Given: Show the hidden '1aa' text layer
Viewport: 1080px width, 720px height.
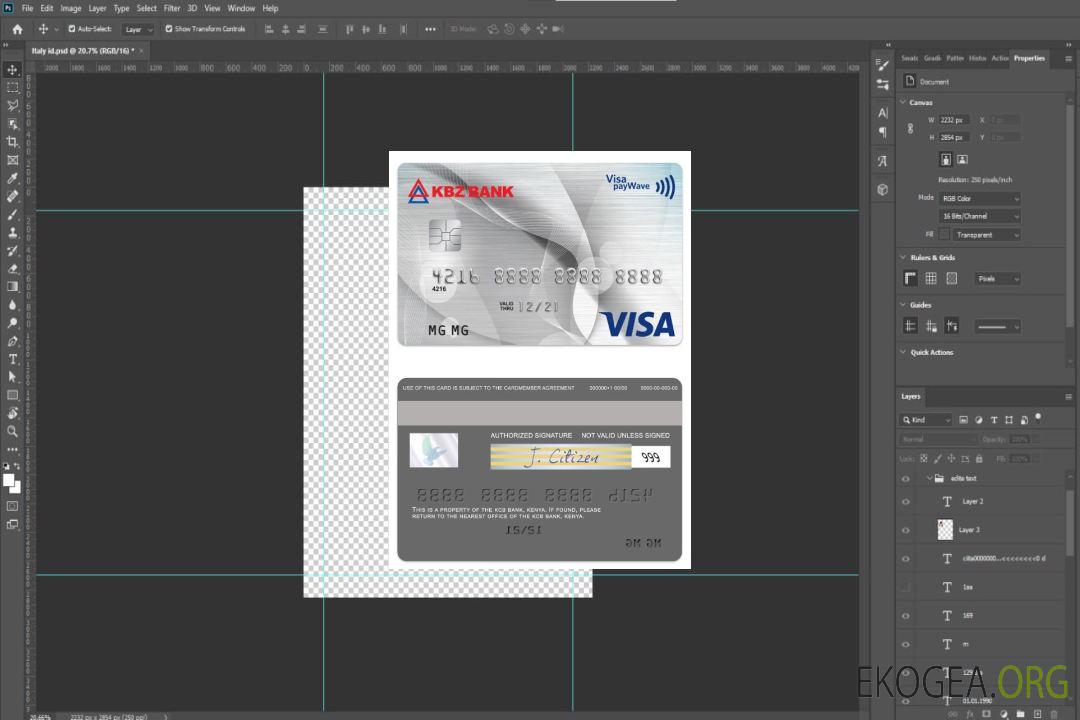Looking at the screenshot, I should [x=906, y=587].
